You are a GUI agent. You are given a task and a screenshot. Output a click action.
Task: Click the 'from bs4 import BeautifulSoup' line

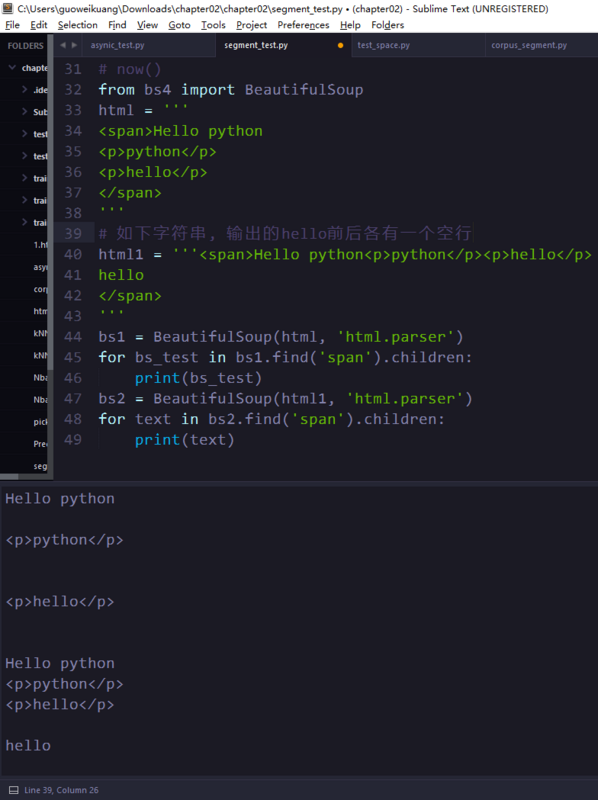pyautogui.click(x=231, y=90)
